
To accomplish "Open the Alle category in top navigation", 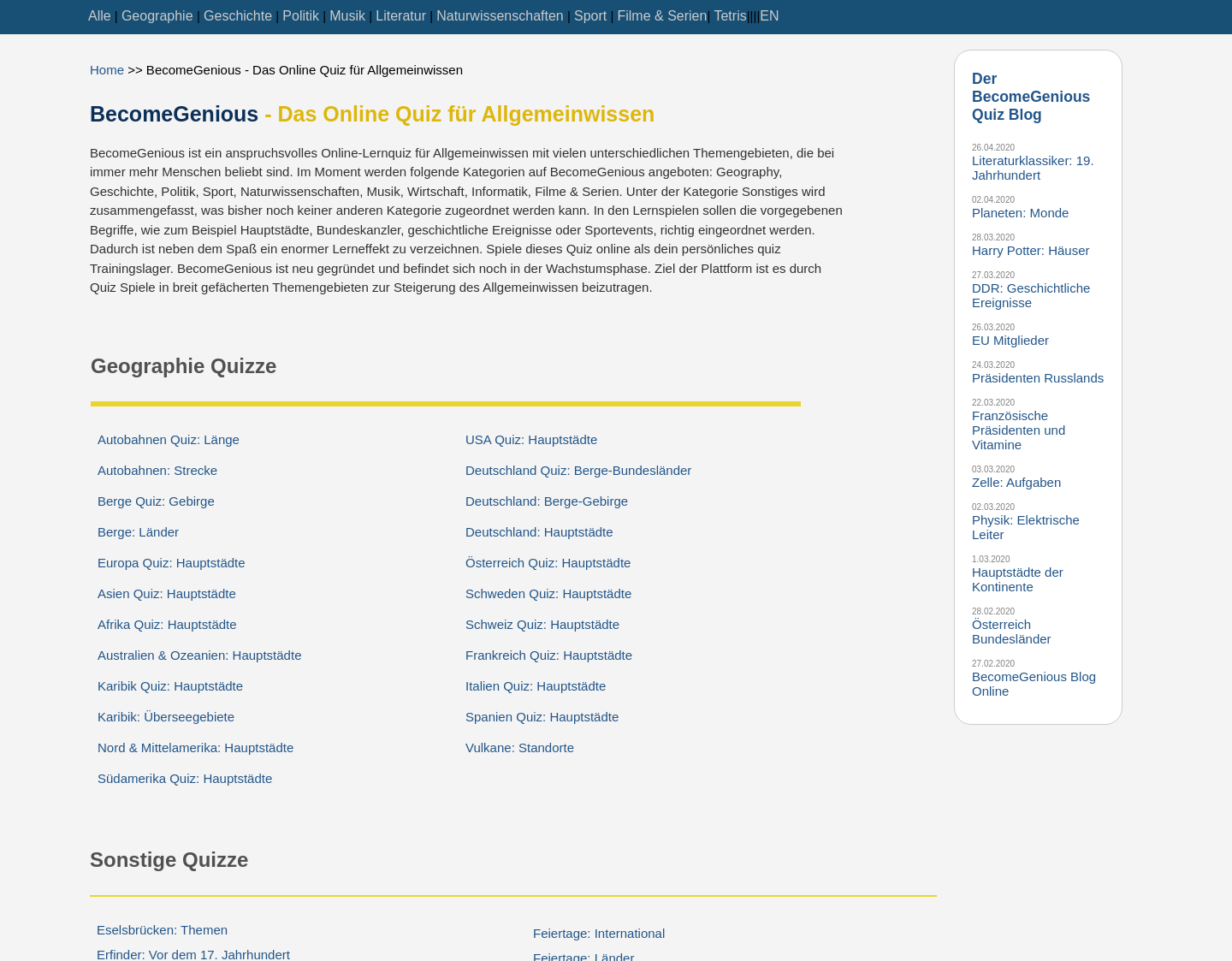I will tap(99, 16).
